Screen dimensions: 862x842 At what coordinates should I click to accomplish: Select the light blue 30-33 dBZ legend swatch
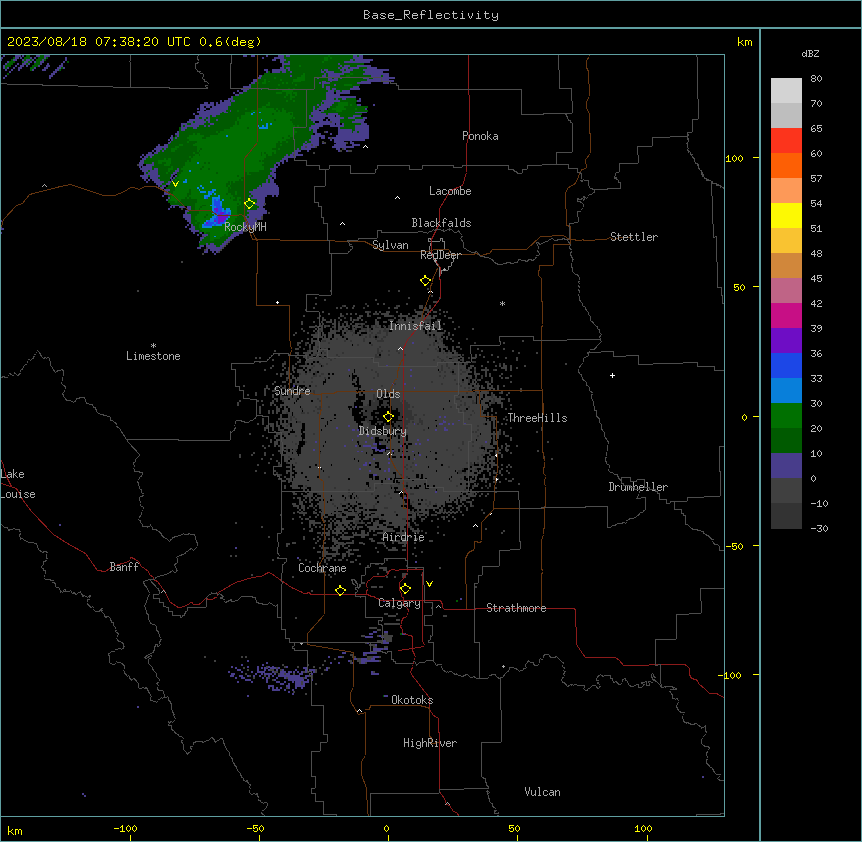tap(786, 391)
